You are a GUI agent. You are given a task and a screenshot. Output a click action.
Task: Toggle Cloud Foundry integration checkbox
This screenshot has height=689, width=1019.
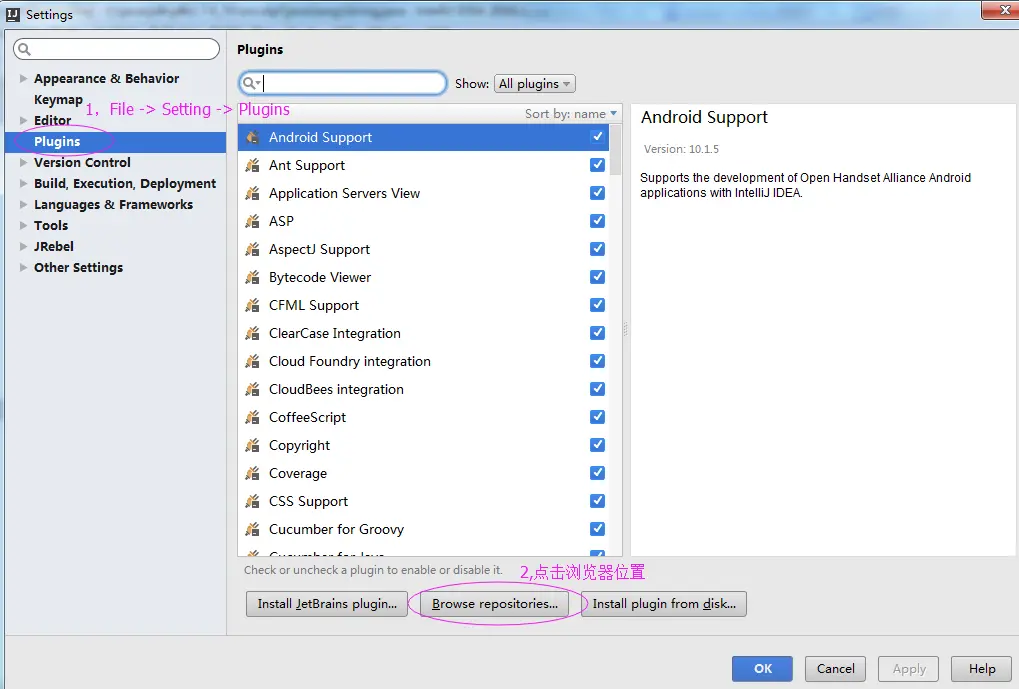(x=597, y=360)
